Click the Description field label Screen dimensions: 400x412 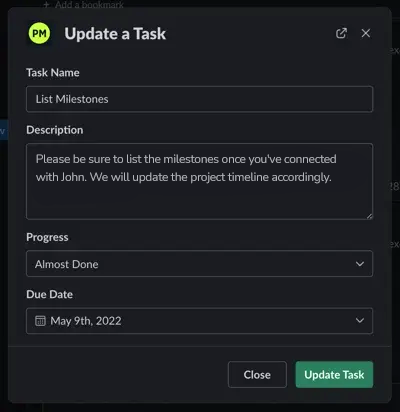point(55,130)
